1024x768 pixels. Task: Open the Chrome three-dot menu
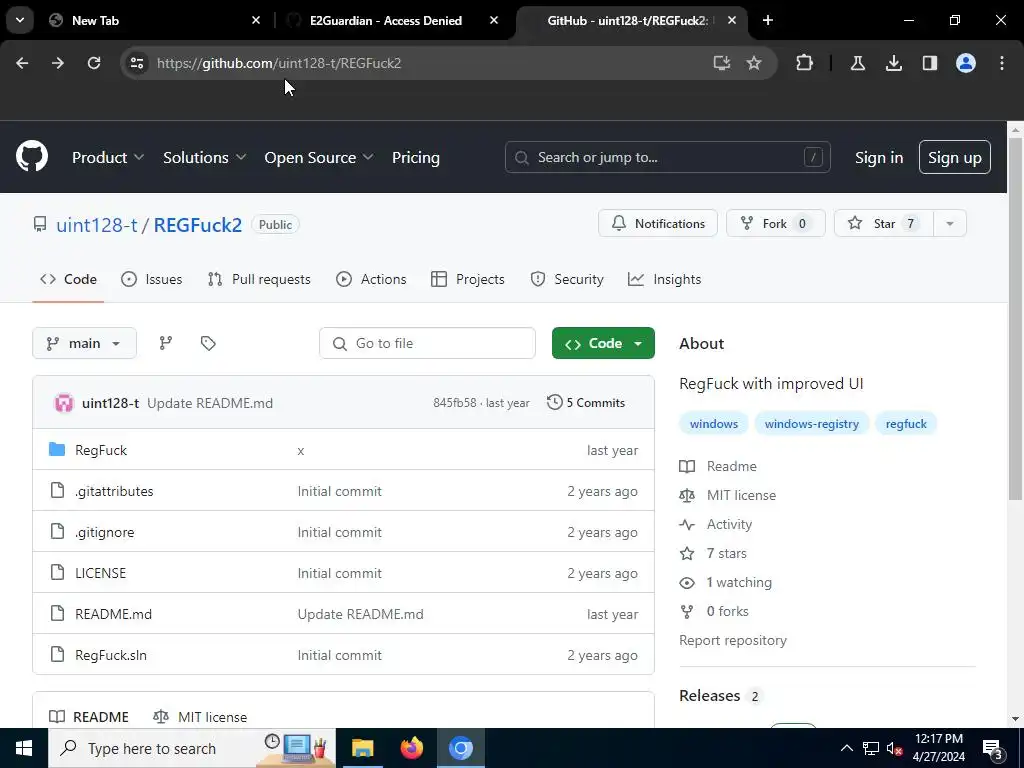[1002, 63]
